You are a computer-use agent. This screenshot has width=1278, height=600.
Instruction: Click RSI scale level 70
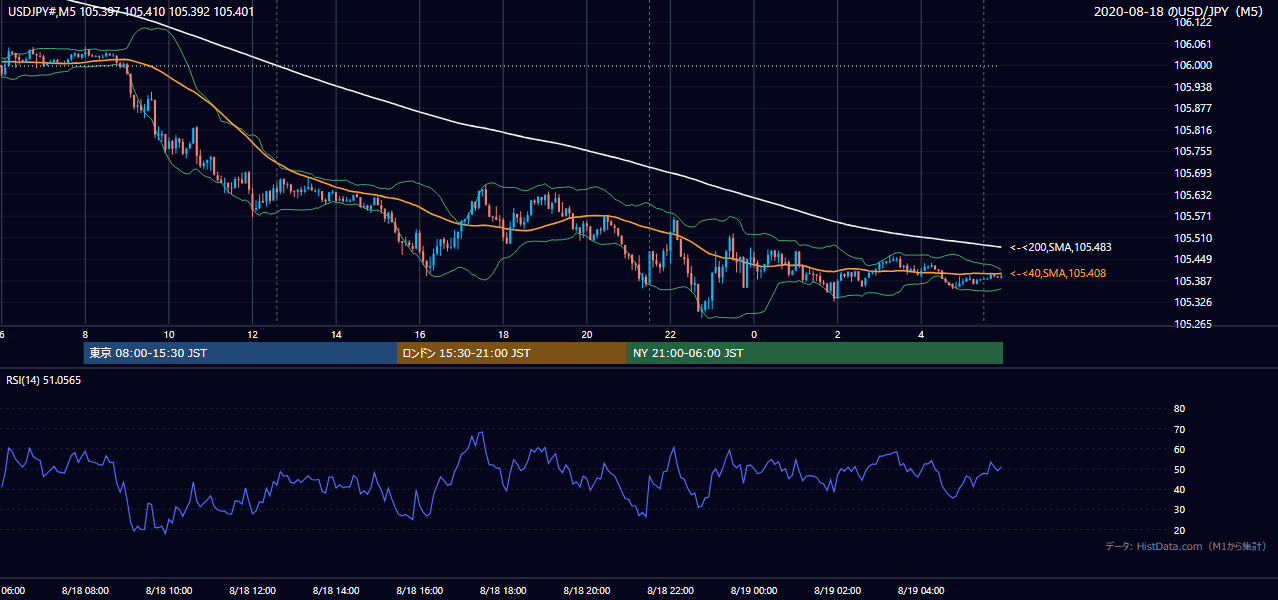tap(1179, 429)
